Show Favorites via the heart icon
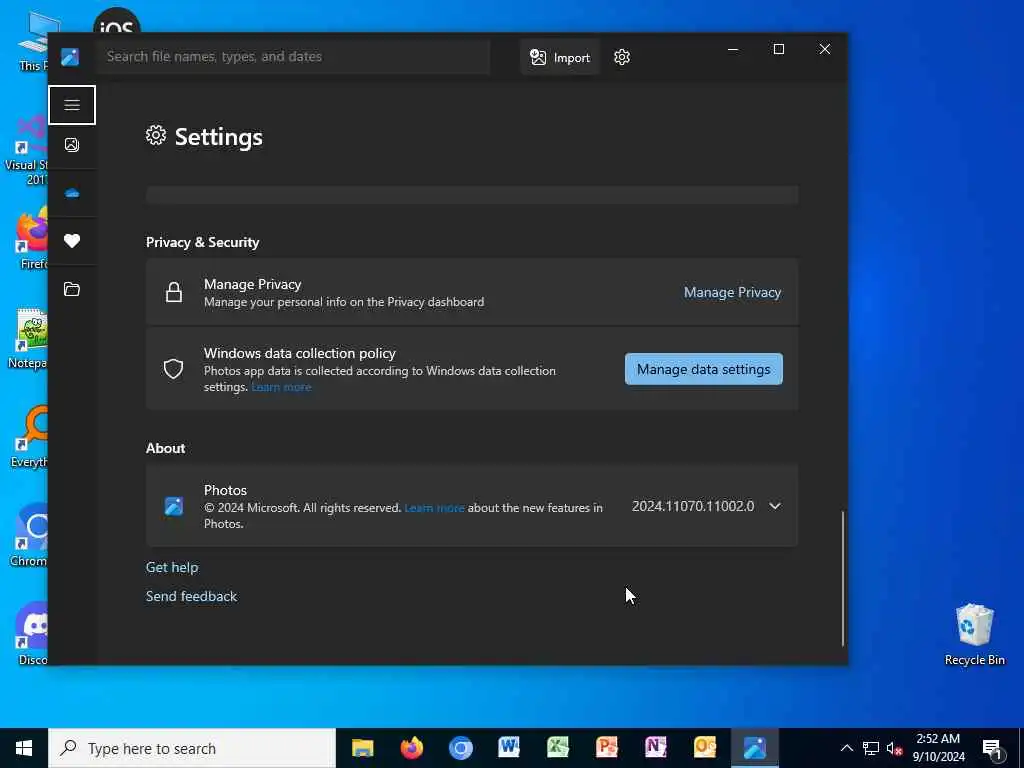The width and height of the screenshot is (1024, 768). coord(72,241)
